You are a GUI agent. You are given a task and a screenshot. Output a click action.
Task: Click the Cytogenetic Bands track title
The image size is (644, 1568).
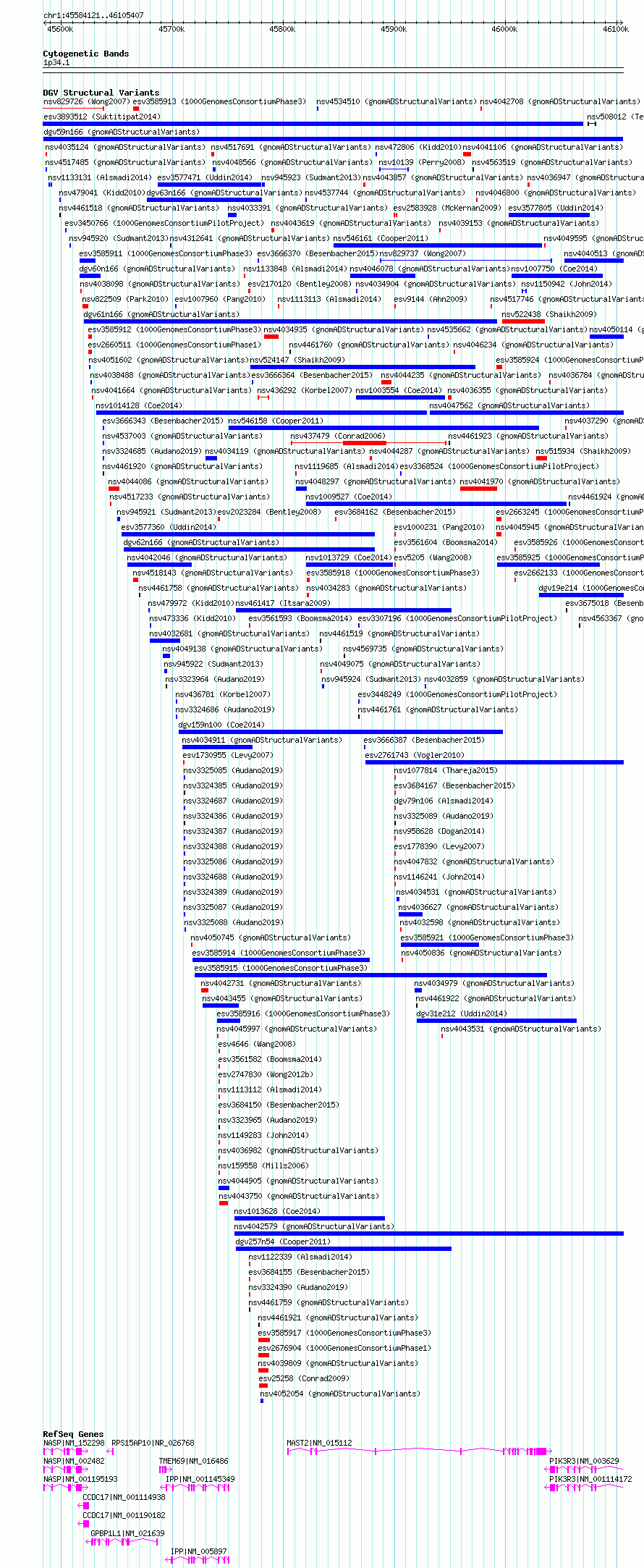click(85, 54)
